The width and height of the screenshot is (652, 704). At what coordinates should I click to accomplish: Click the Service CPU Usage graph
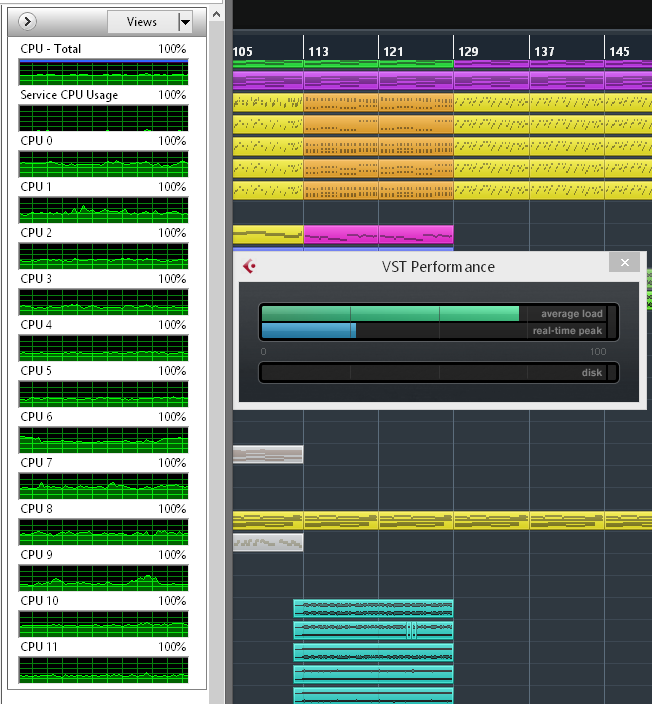(x=103, y=119)
